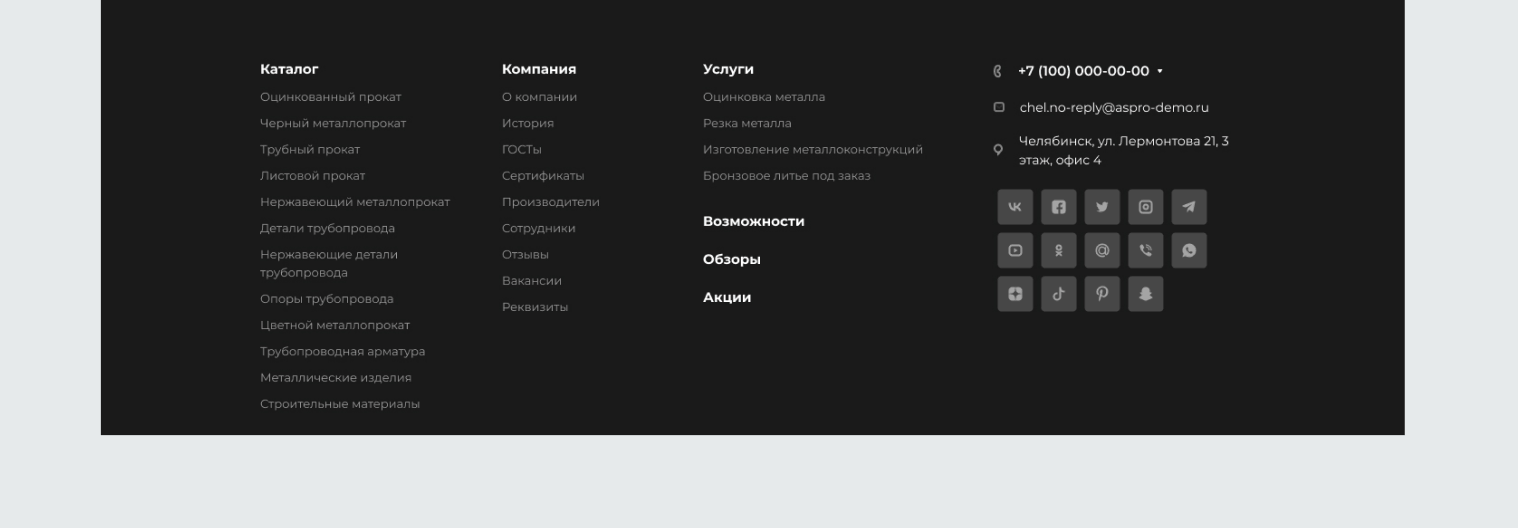Click the email envelope icon

(998, 107)
